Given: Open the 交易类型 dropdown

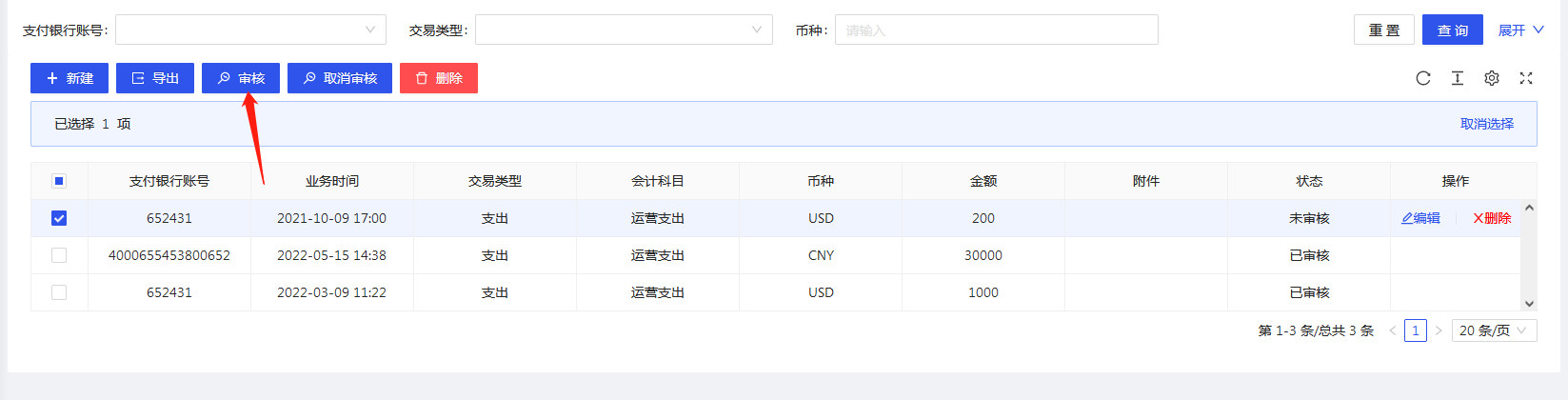Looking at the screenshot, I should click(624, 30).
